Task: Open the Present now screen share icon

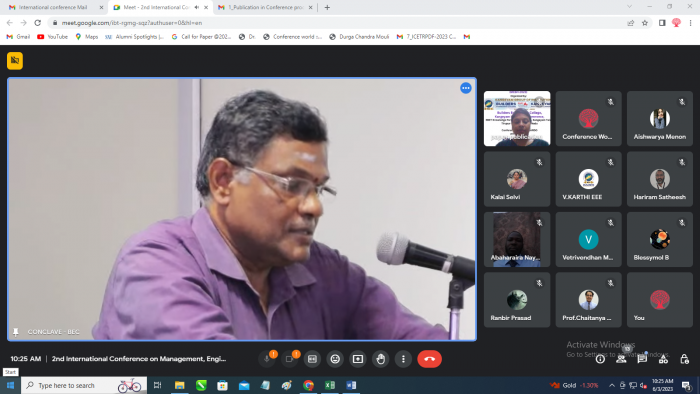Action: click(x=358, y=359)
